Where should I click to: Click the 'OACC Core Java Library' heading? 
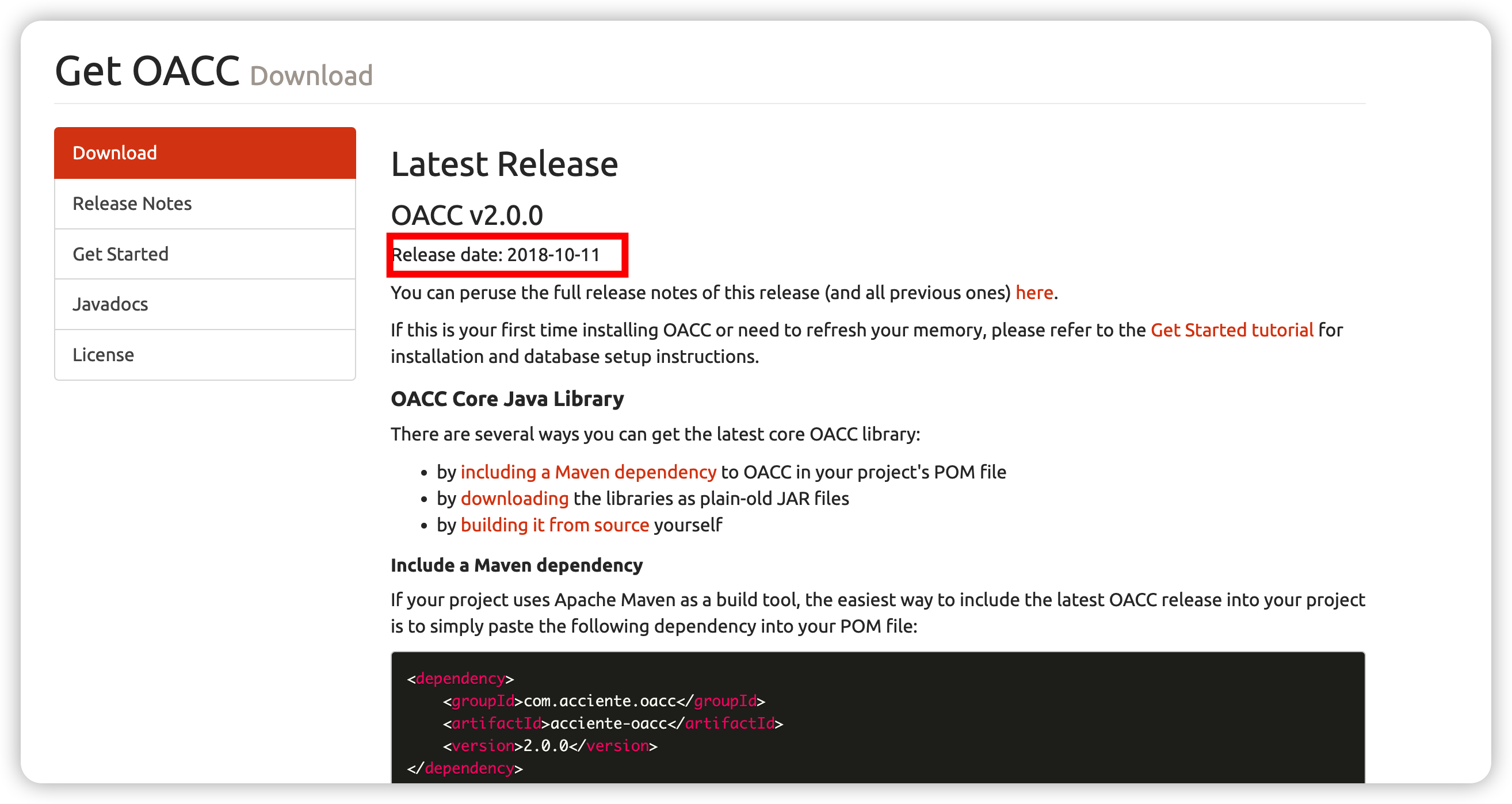[x=507, y=399]
